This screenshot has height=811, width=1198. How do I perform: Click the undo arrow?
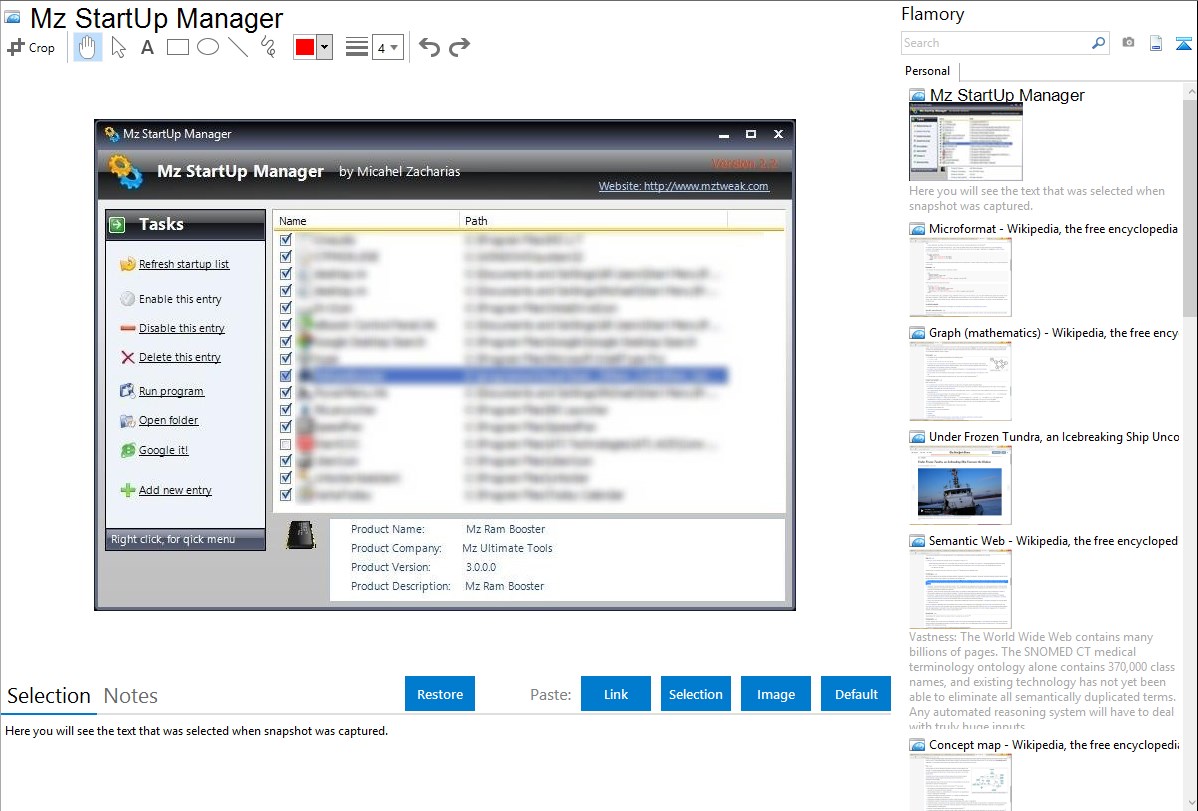pos(429,47)
